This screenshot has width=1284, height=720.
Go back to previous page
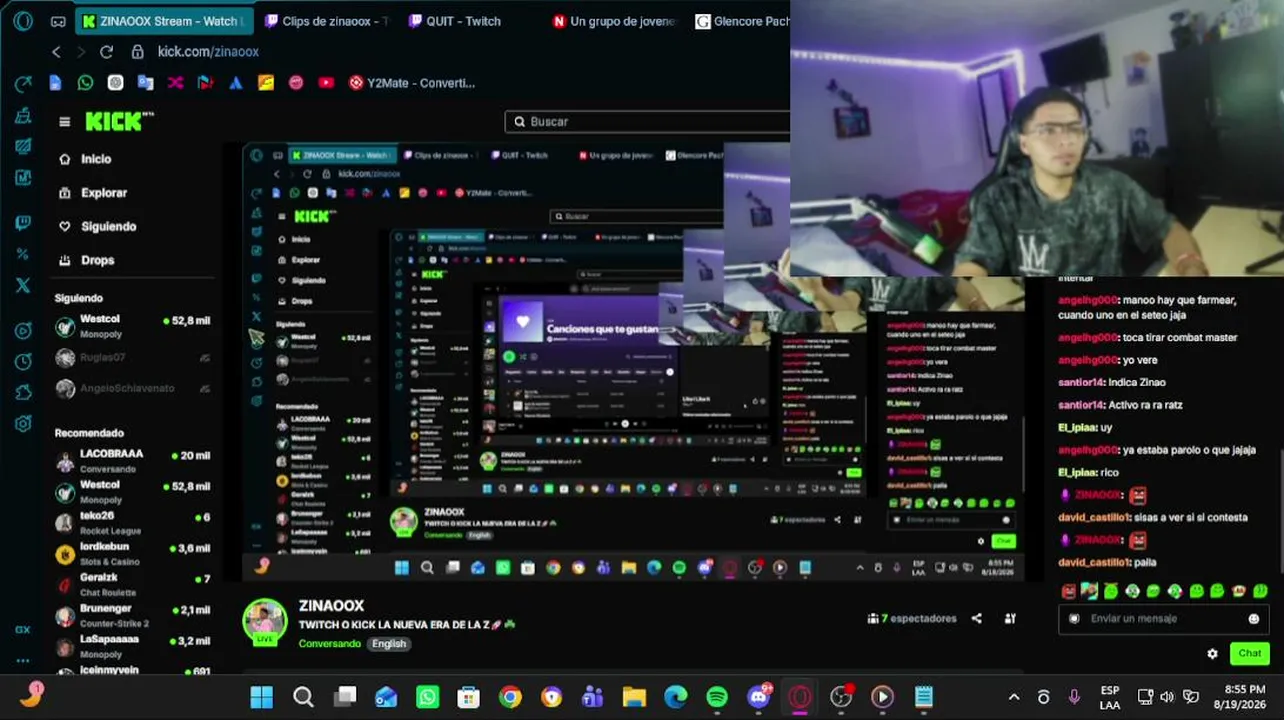tap(57, 52)
